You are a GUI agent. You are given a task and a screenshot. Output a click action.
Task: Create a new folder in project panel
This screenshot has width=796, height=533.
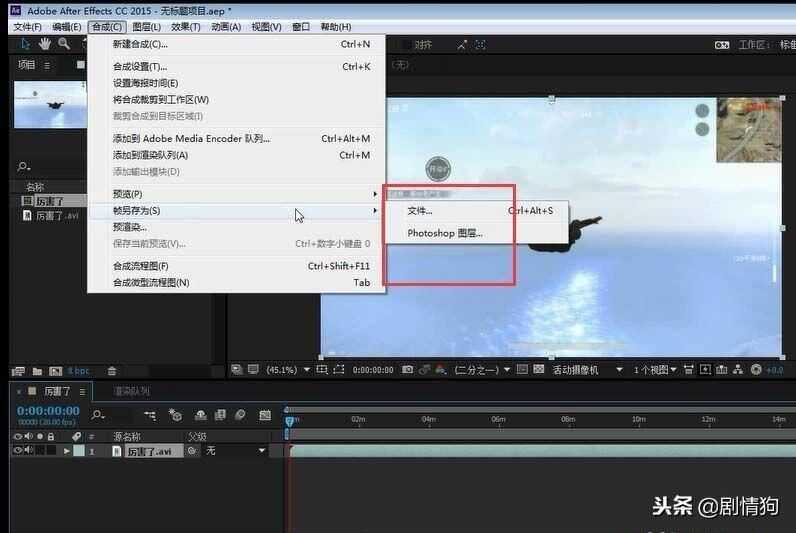point(37,371)
